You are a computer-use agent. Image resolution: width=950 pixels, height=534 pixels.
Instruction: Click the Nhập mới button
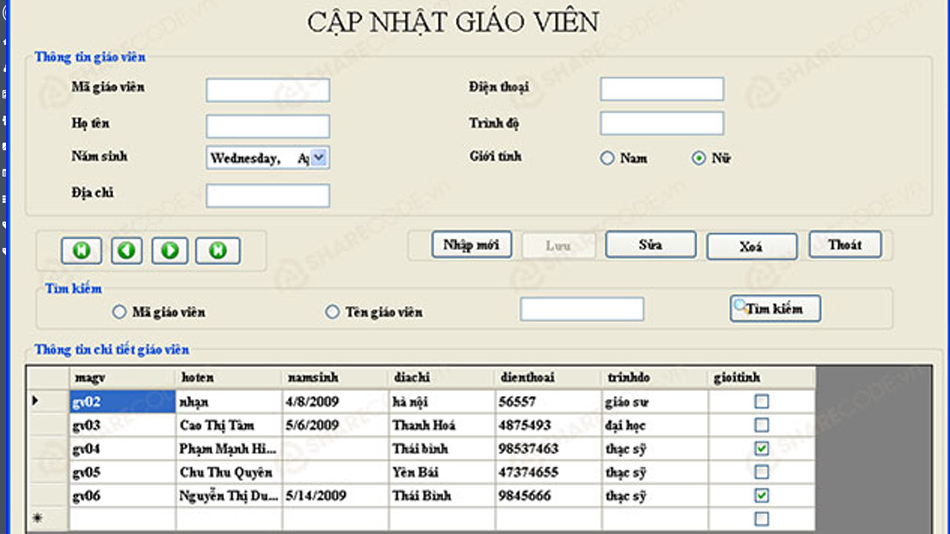pyautogui.click(x=472, y=245)
